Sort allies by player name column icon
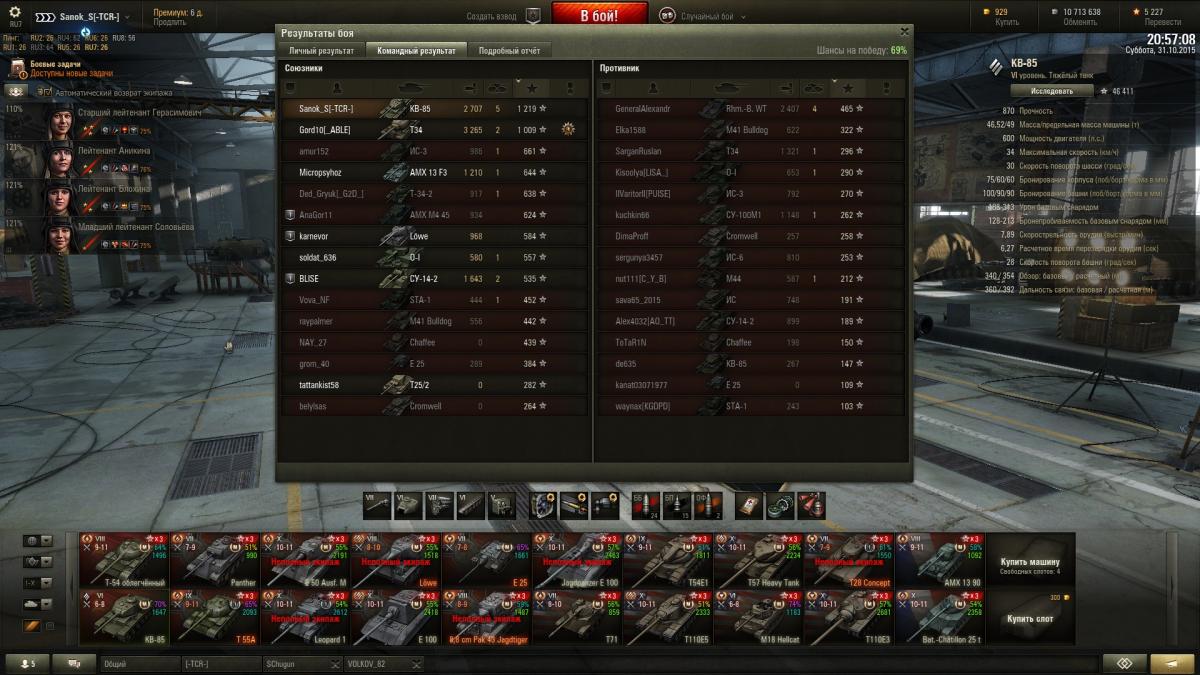The image size is (1200, 675). click(x=337, y=88)
